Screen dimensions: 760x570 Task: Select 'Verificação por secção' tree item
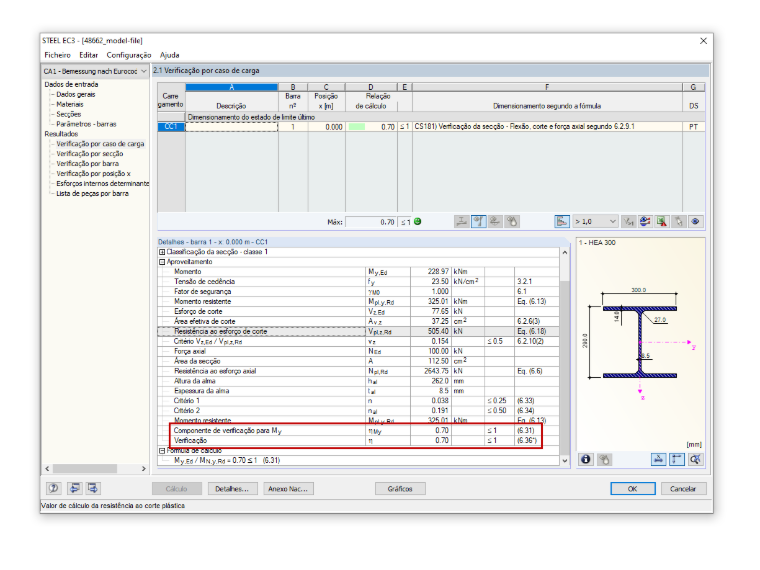pyautogui.click(x=90, y=154)
